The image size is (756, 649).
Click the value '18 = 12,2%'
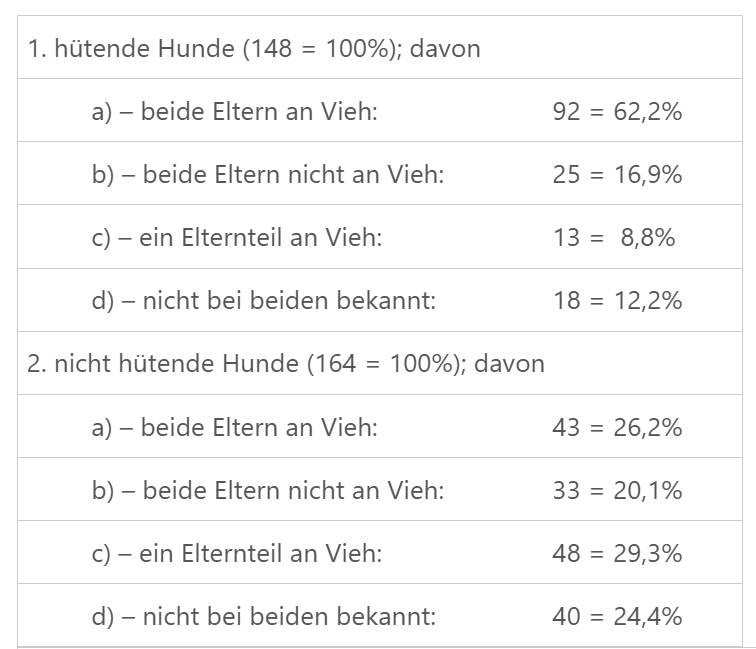coord(617,300)
